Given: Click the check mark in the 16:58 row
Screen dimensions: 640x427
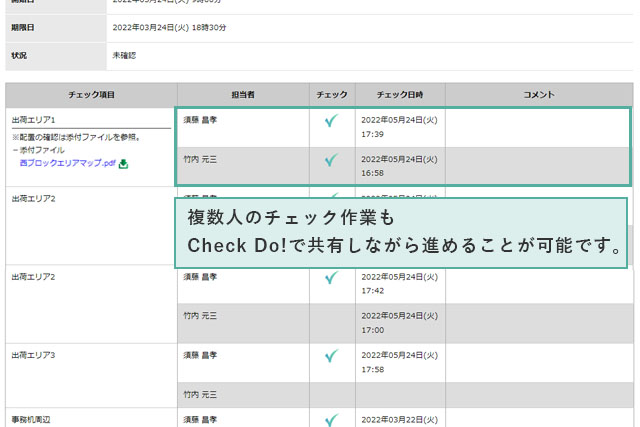Looking at the screenshot, I should click(x=331, y=160).
